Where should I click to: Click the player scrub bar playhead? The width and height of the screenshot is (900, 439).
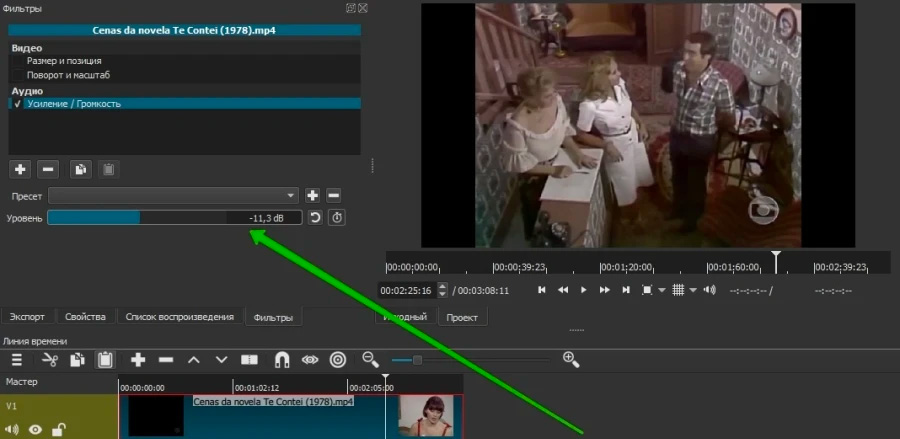(776, 261)
